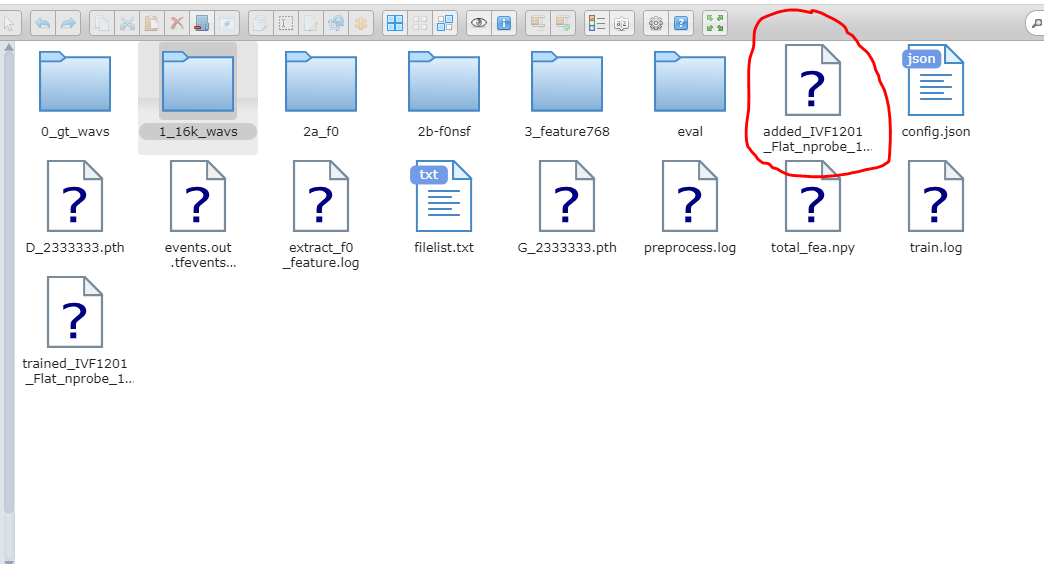This screenshot has height=564, width=1044.
Task: Click the Duplicate files icon
Action: click(260, 23)
